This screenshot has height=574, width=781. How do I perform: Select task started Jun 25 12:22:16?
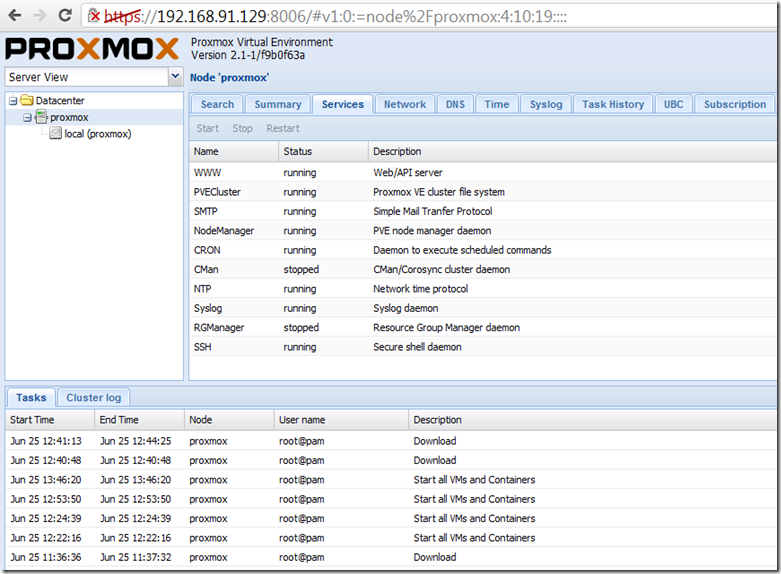point(391,538)
